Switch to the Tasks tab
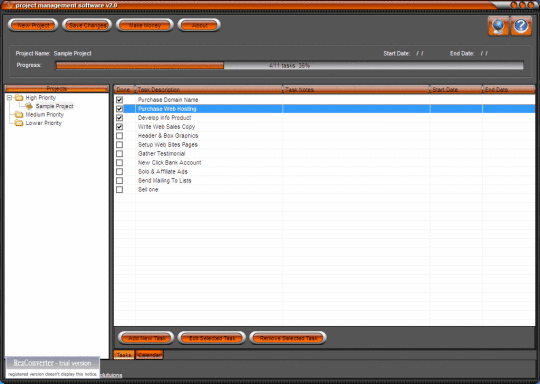This screenshot has width=540, height=384. click(124, 355)
